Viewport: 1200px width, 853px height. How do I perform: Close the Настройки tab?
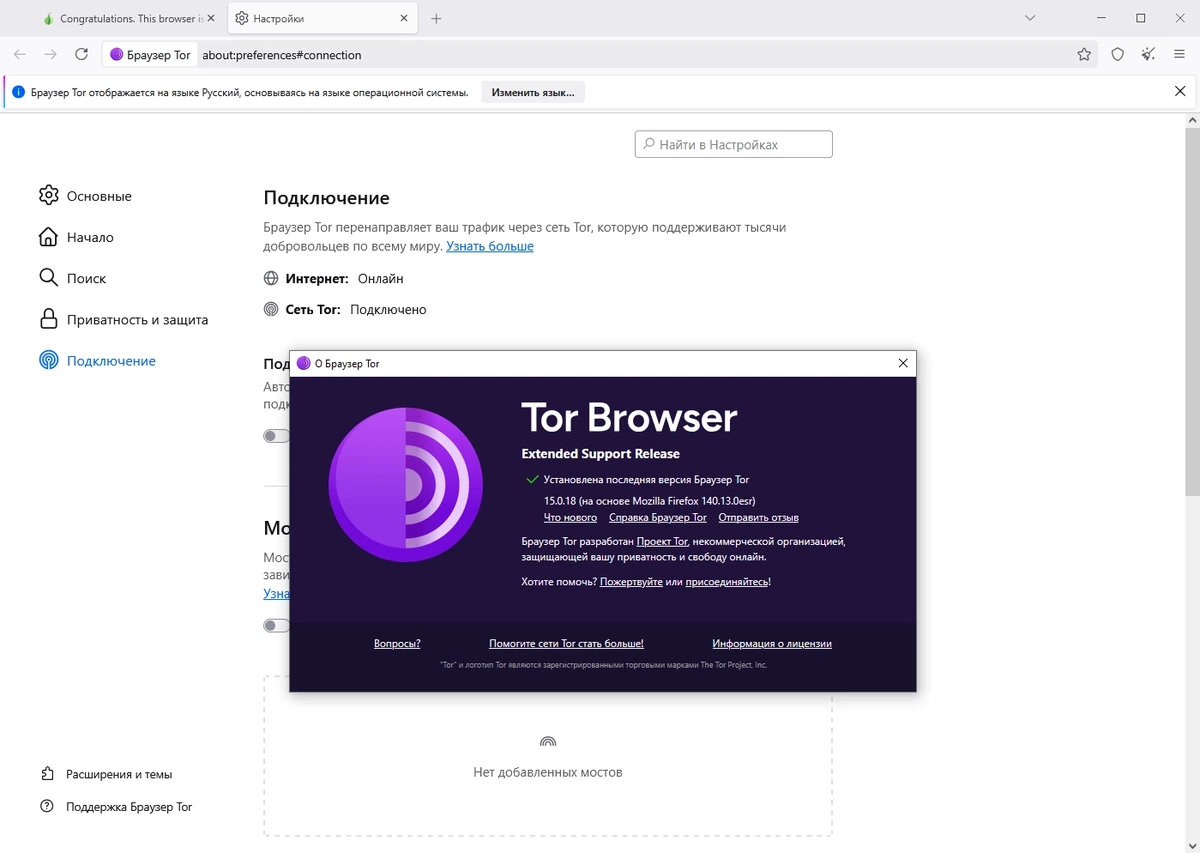[x=404, y=19]
